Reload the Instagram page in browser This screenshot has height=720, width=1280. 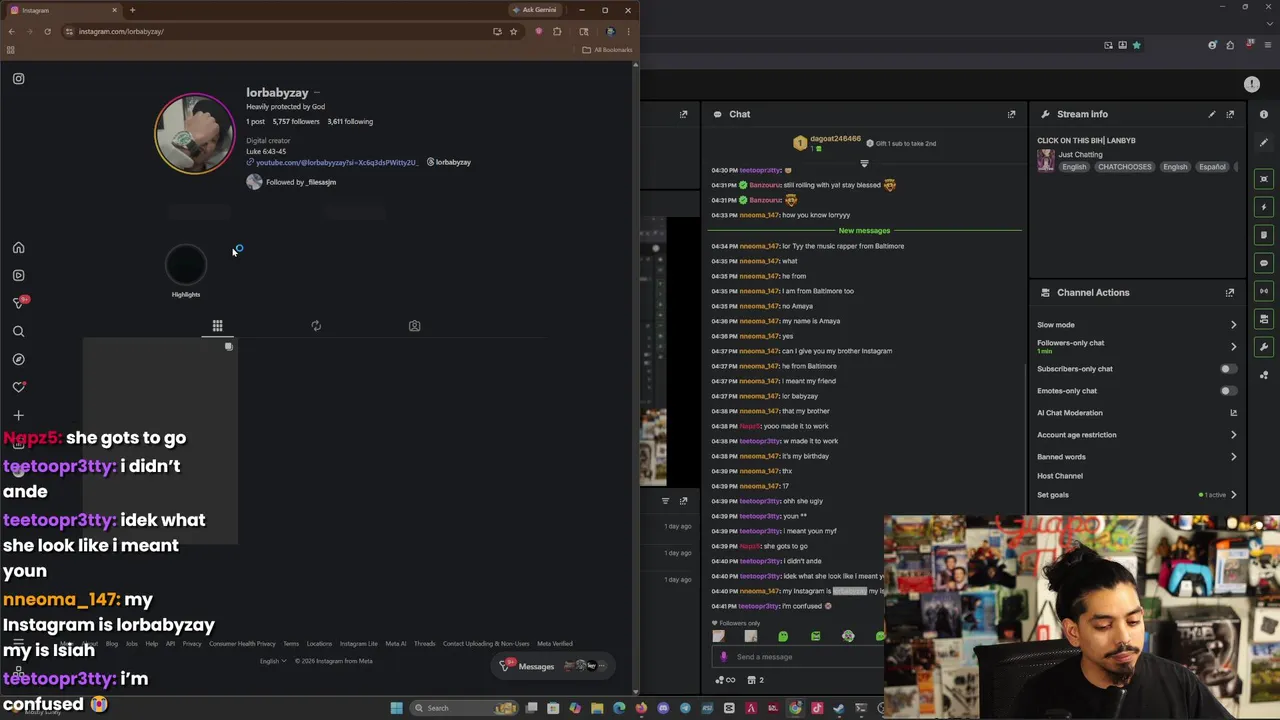coord(47,31)
